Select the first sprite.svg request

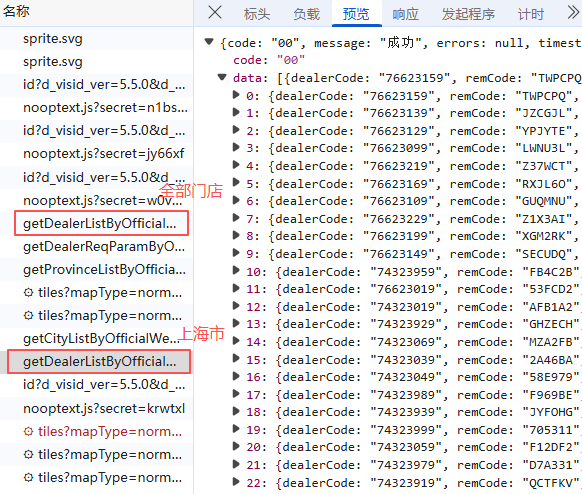(96, 39)
